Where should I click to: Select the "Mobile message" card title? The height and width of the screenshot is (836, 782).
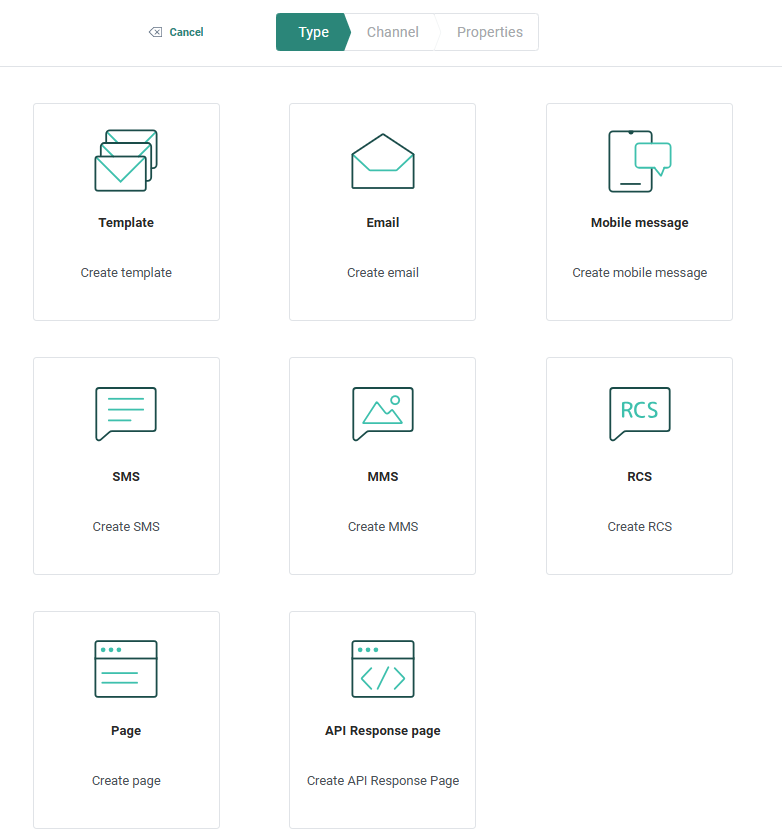[639, 223]
